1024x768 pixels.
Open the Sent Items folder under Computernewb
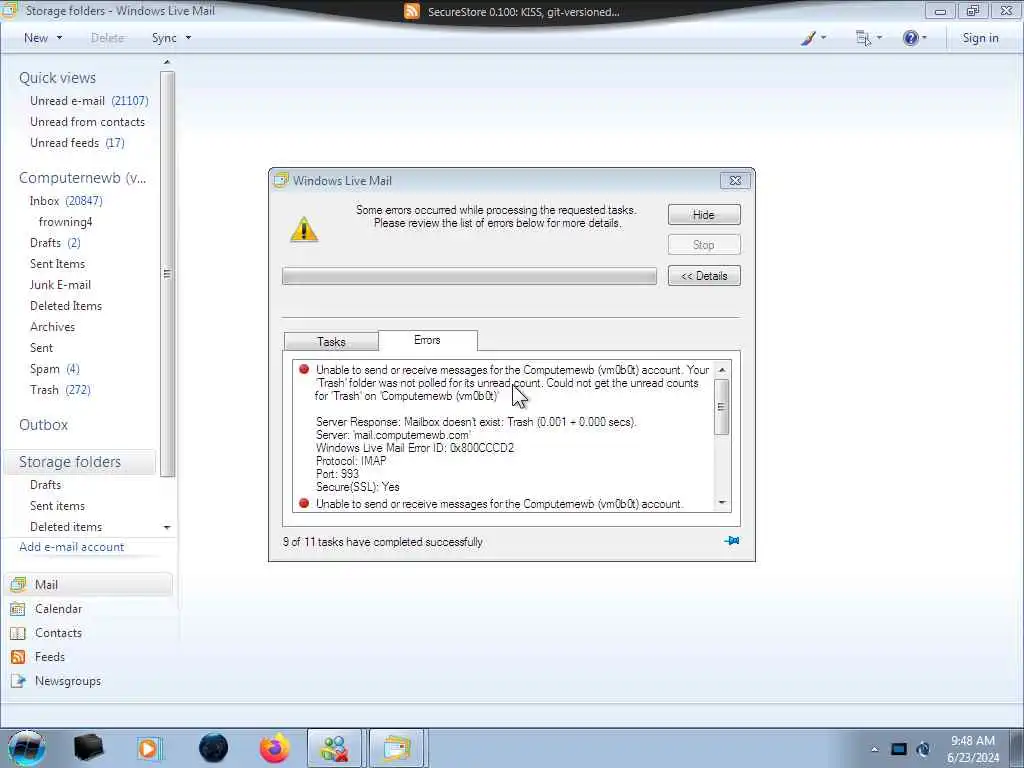point(57,264)
